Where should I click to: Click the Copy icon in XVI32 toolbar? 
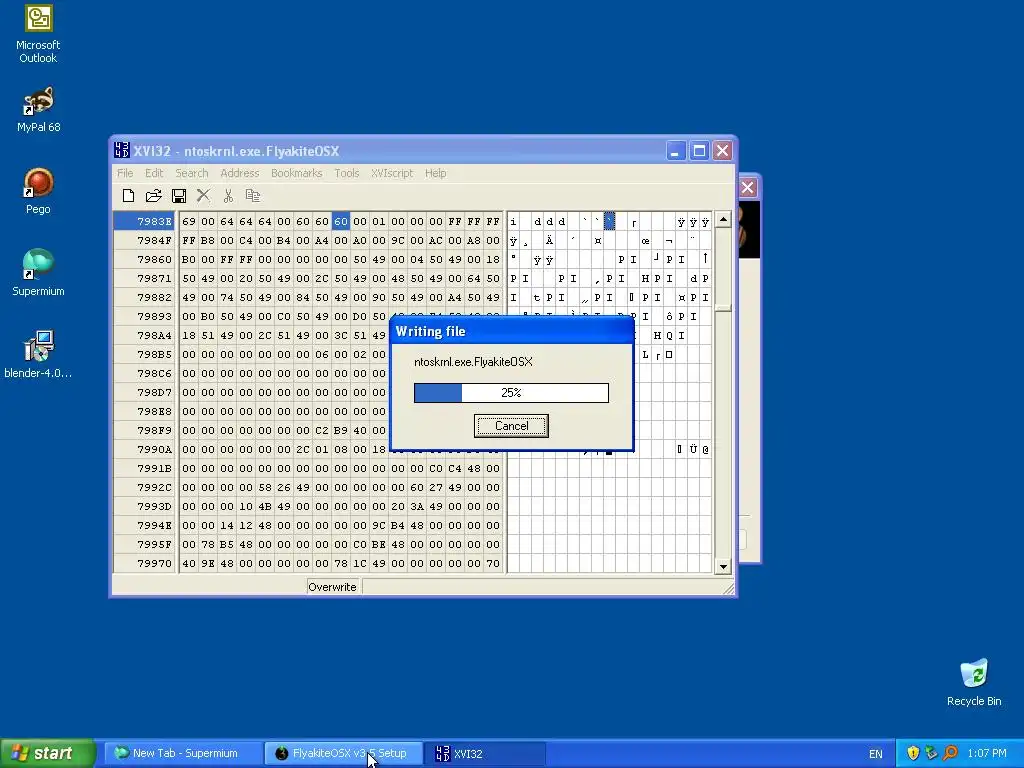click(253, 195)
